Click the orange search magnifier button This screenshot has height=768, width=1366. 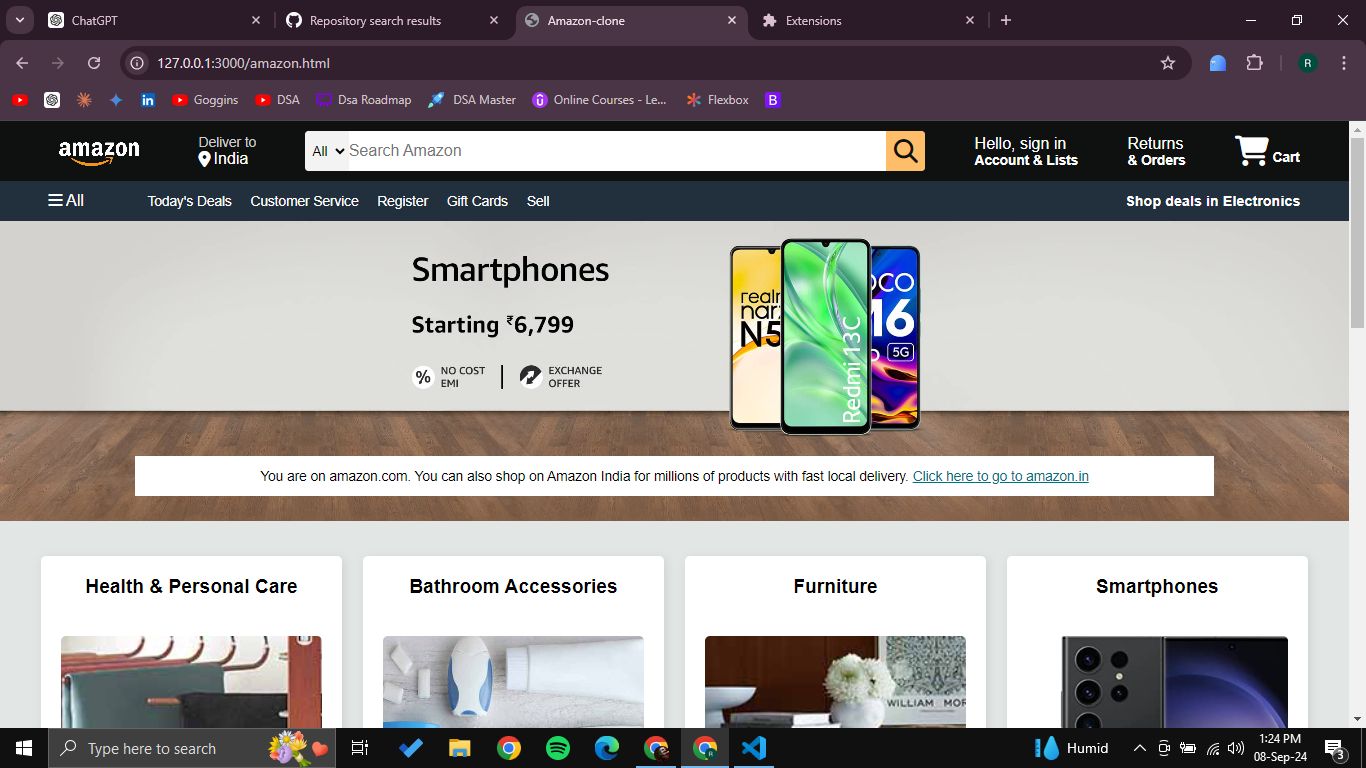click(x=905, y=151)
